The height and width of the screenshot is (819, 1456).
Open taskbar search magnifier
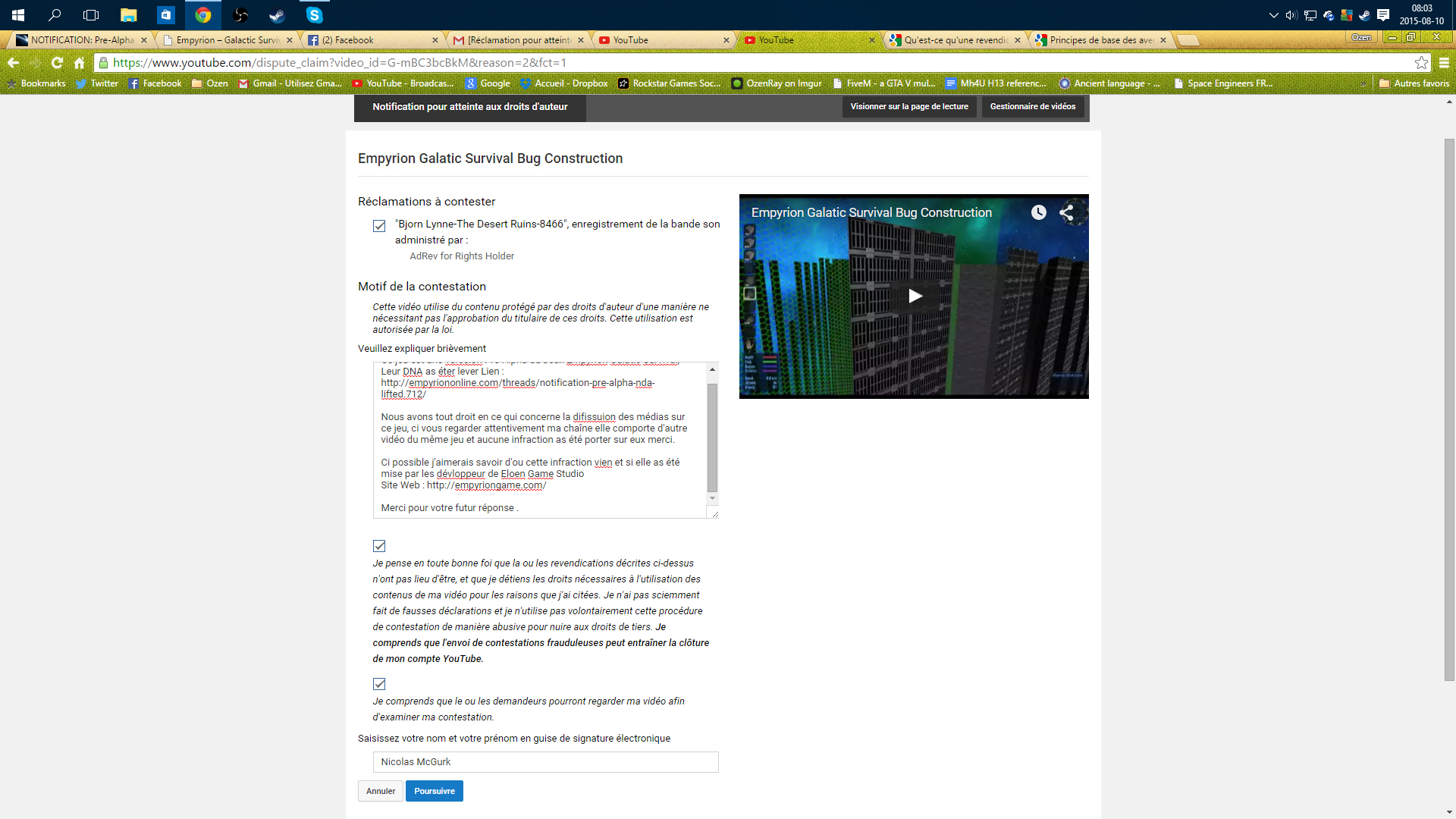tap(55, 15)
